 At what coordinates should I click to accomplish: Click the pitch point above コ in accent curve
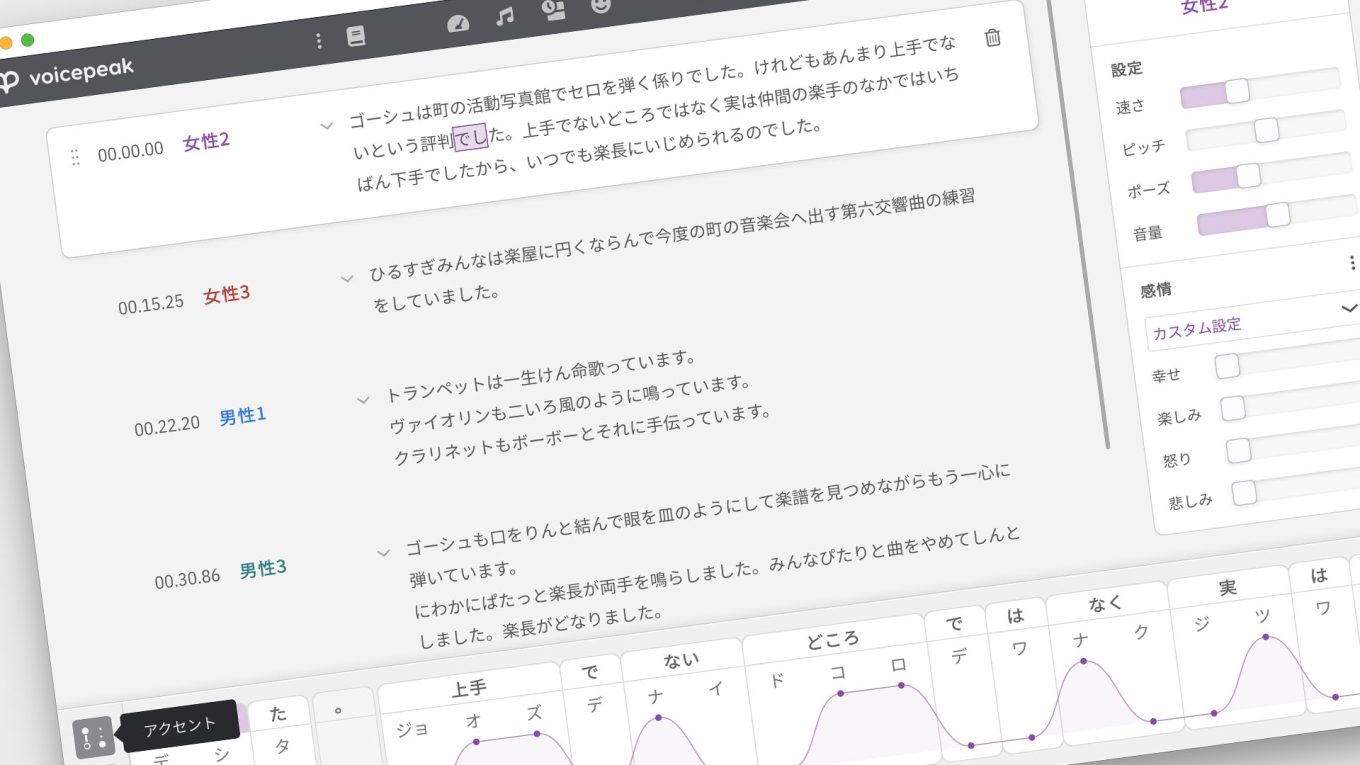coord(840,693)
